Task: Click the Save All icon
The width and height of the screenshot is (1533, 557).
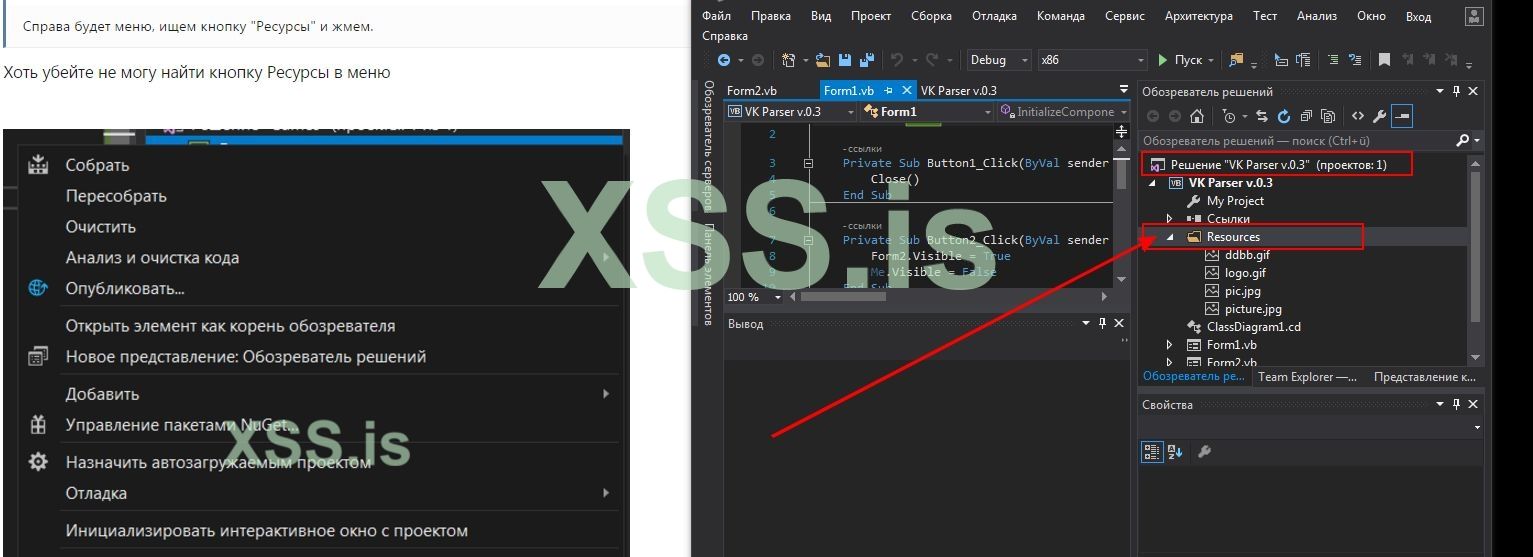Action: click(867, 60)
